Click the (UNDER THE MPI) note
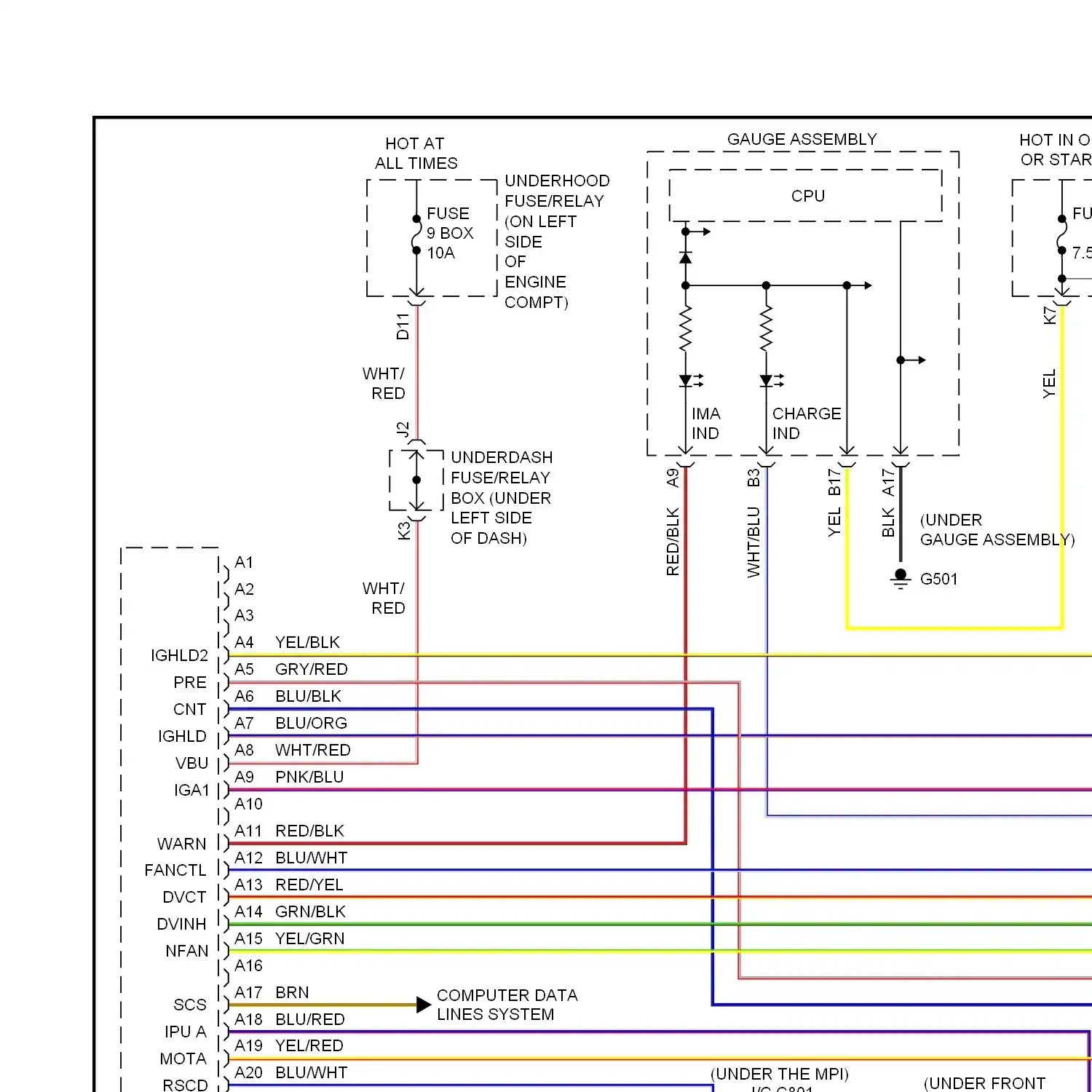The height and width of the screenshot is (1092, 1092). [x=780, y=1074]
